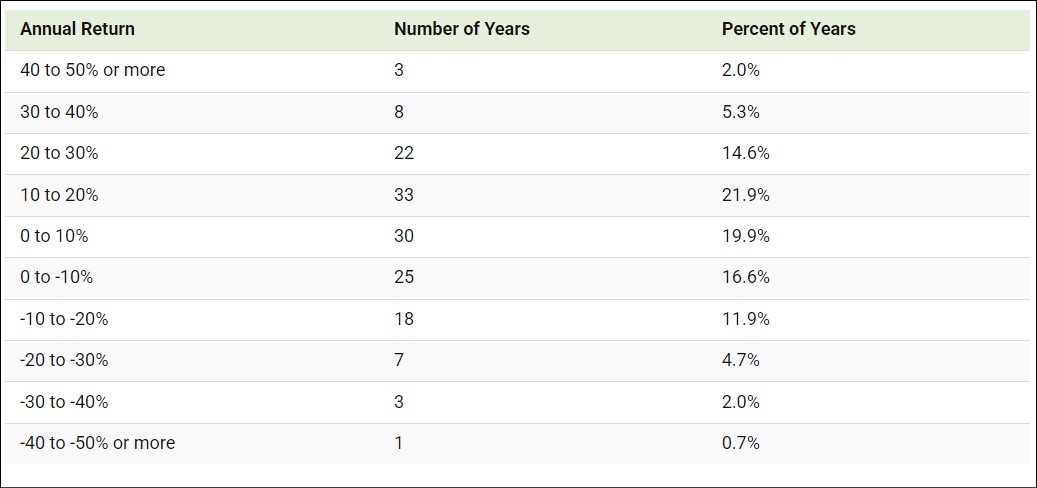Select the "0 to -10%" row label
The height and width of the screenshot is (488, 1037).
(x=57, y=277)
